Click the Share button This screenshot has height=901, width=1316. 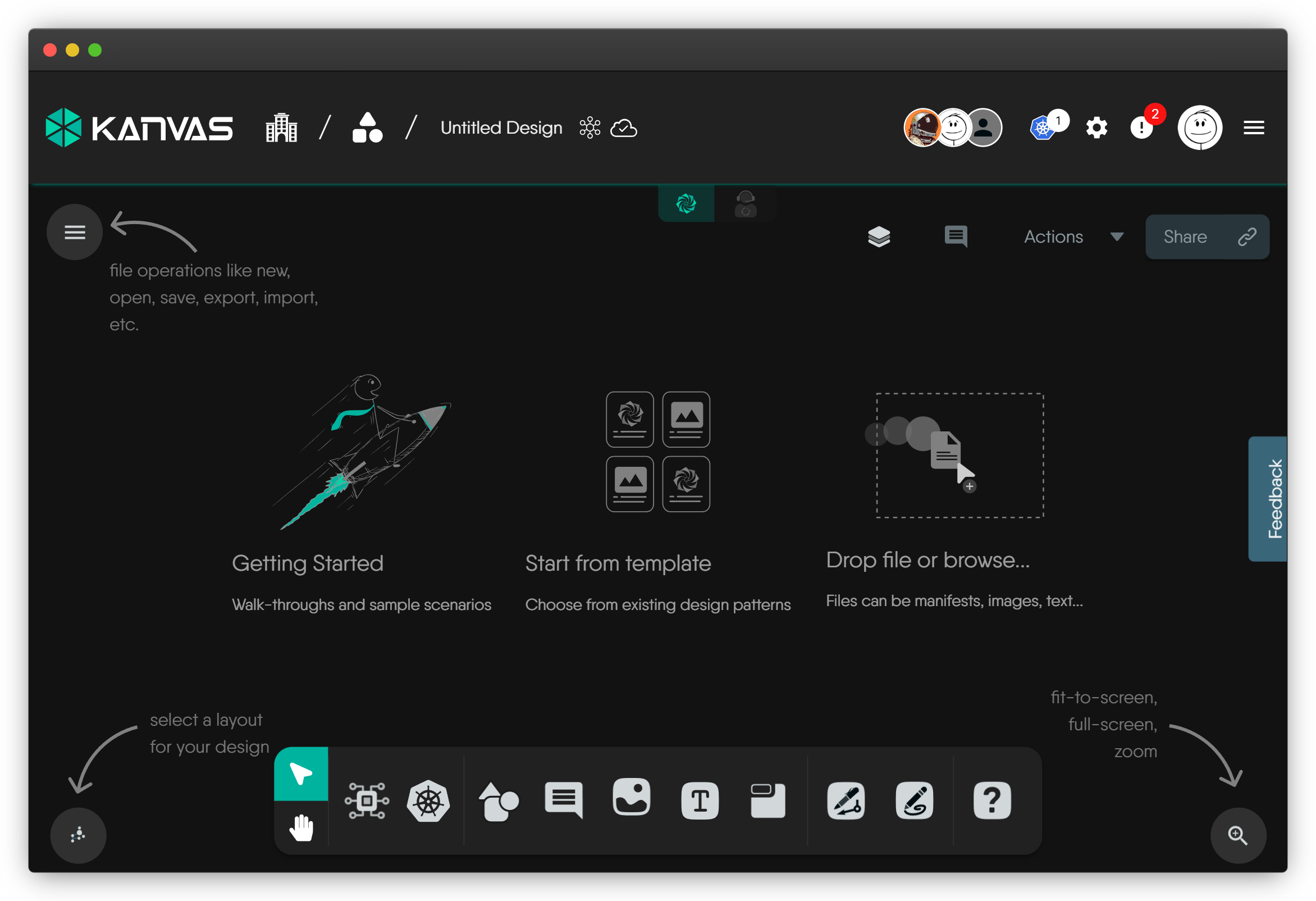click(1185, 236)
